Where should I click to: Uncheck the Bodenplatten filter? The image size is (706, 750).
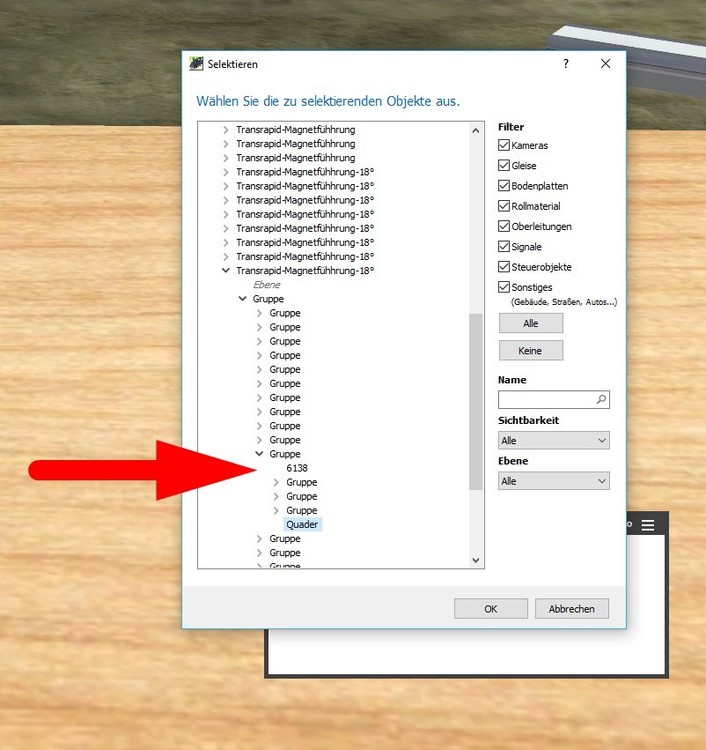tap(504, 186)
